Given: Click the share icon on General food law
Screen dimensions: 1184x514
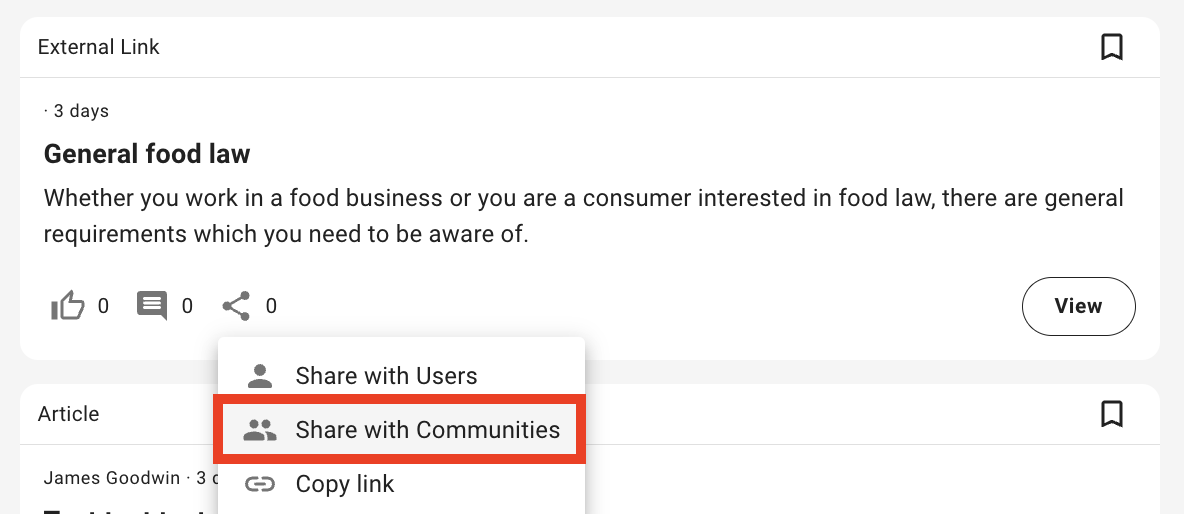Looking at the screenshot, I should tap(236, 306).
